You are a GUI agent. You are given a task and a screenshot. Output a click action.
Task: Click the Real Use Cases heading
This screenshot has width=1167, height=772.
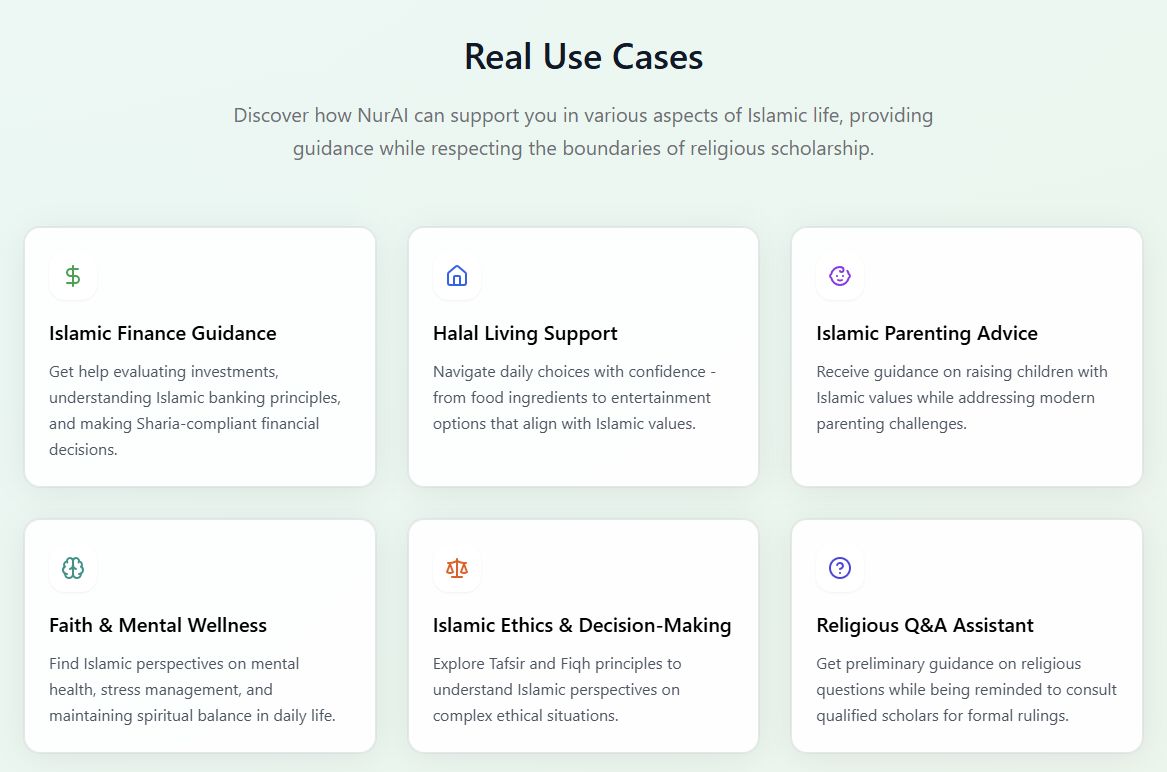[583, 57]
